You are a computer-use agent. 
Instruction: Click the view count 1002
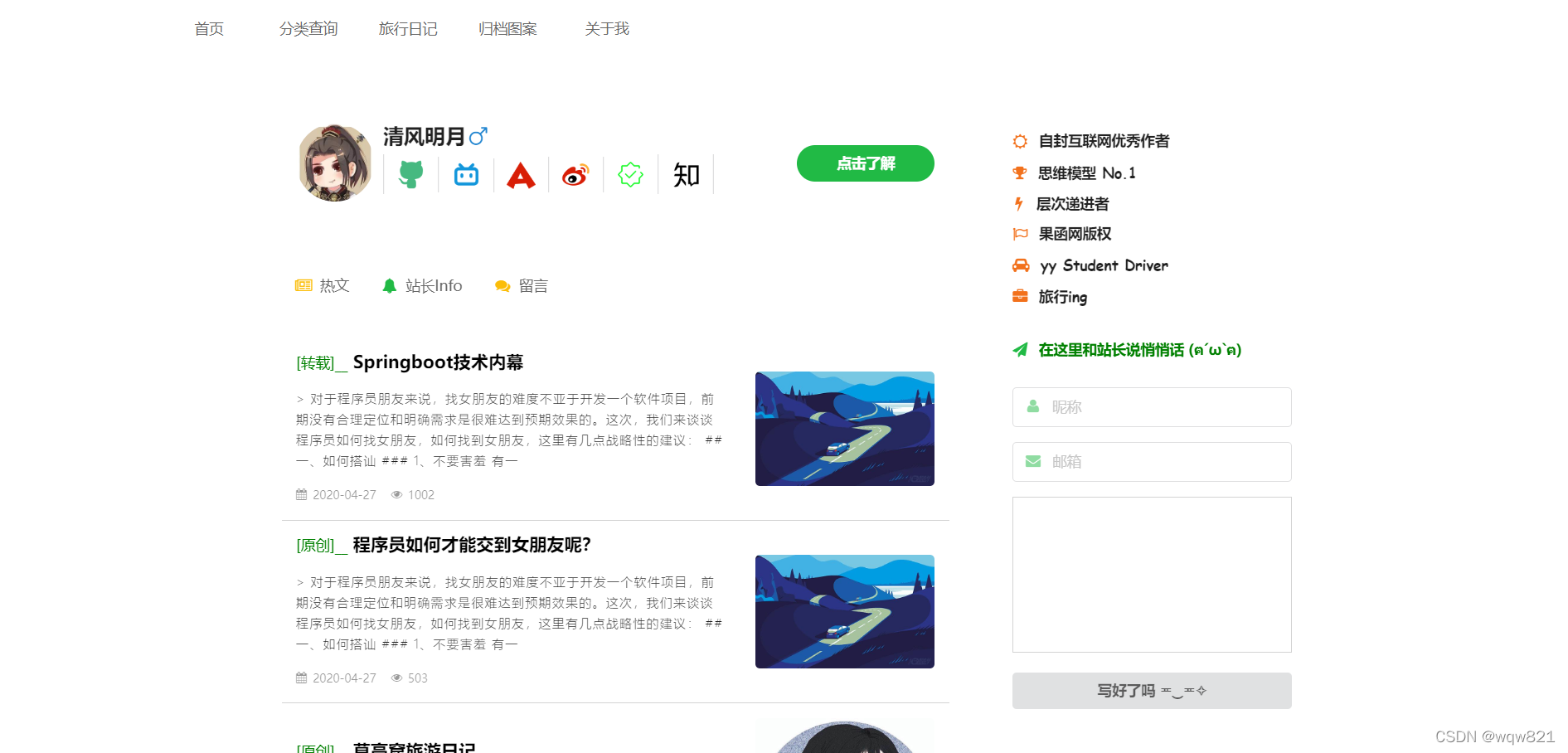421,494
